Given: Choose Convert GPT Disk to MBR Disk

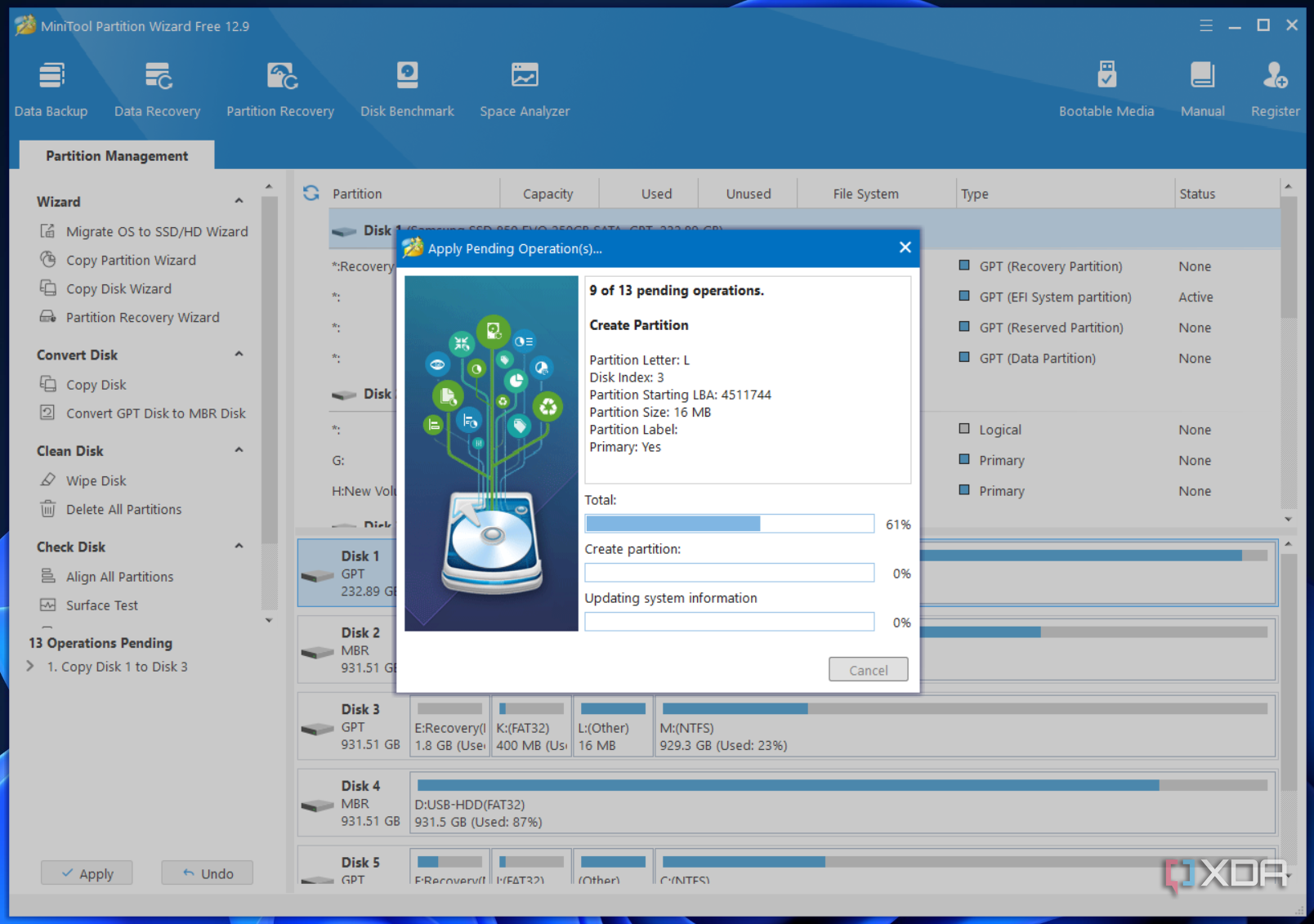Looking at the screenshot, I should [143, 413].
